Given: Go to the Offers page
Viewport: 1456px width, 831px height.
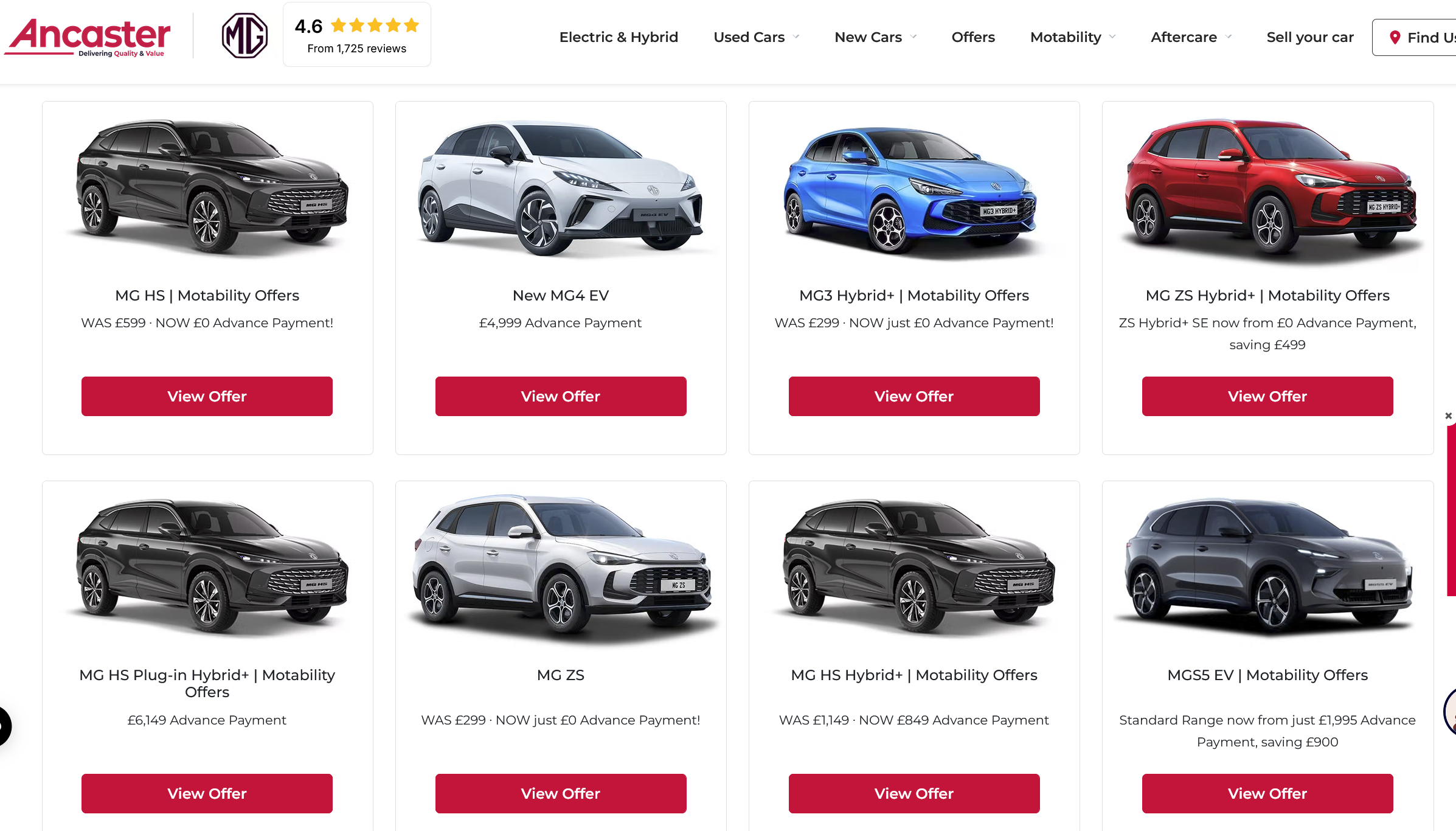Looking at the screenshot, I should pos(973,37).
